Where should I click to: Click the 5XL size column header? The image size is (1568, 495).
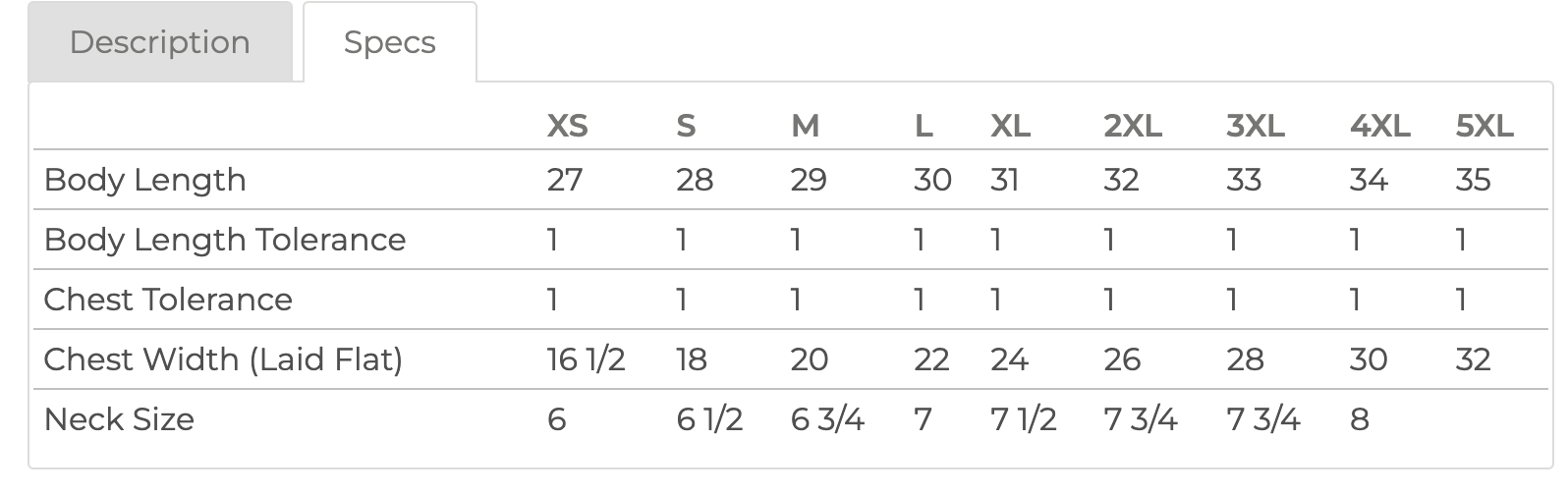point(1484,126)
